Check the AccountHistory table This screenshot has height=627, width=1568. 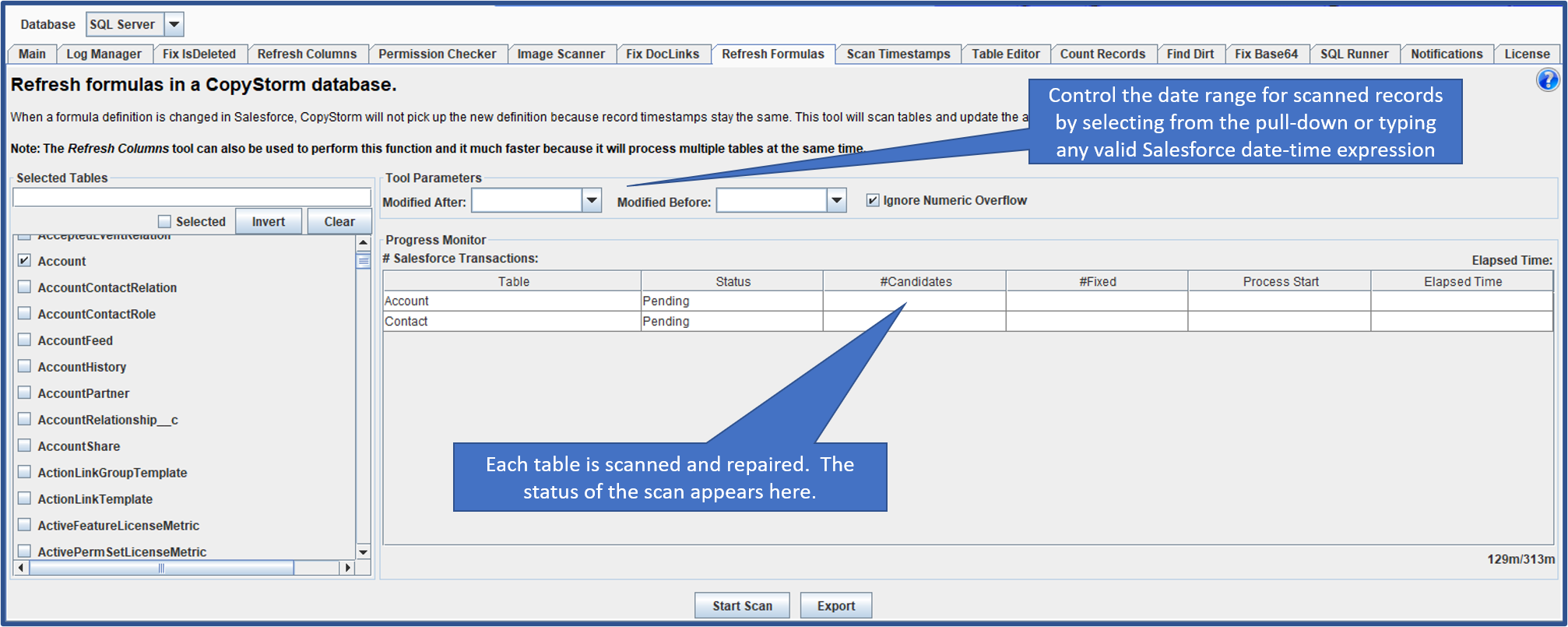coord(24,366)
